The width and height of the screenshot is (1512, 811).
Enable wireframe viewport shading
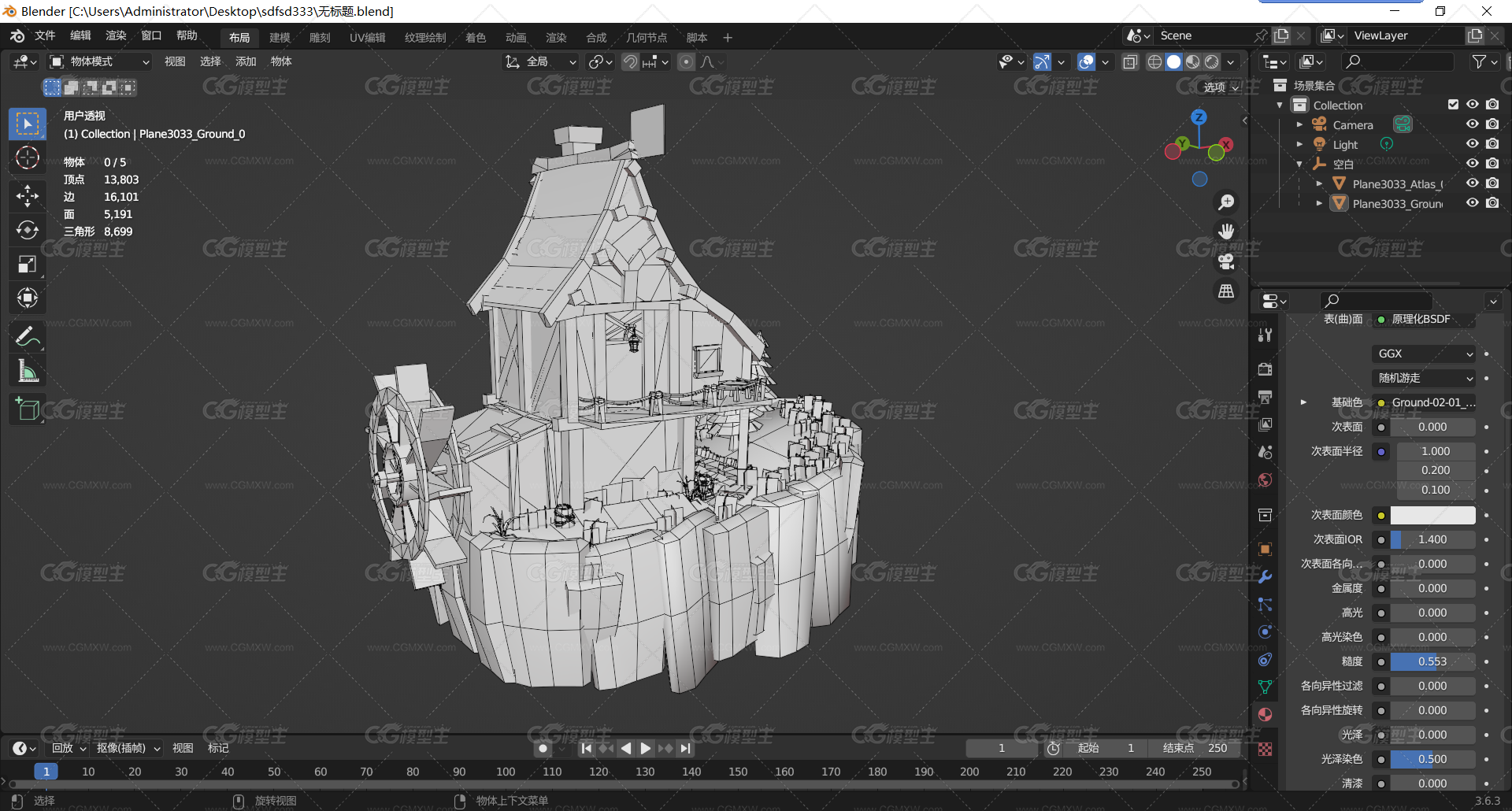tap(1154, 61)
